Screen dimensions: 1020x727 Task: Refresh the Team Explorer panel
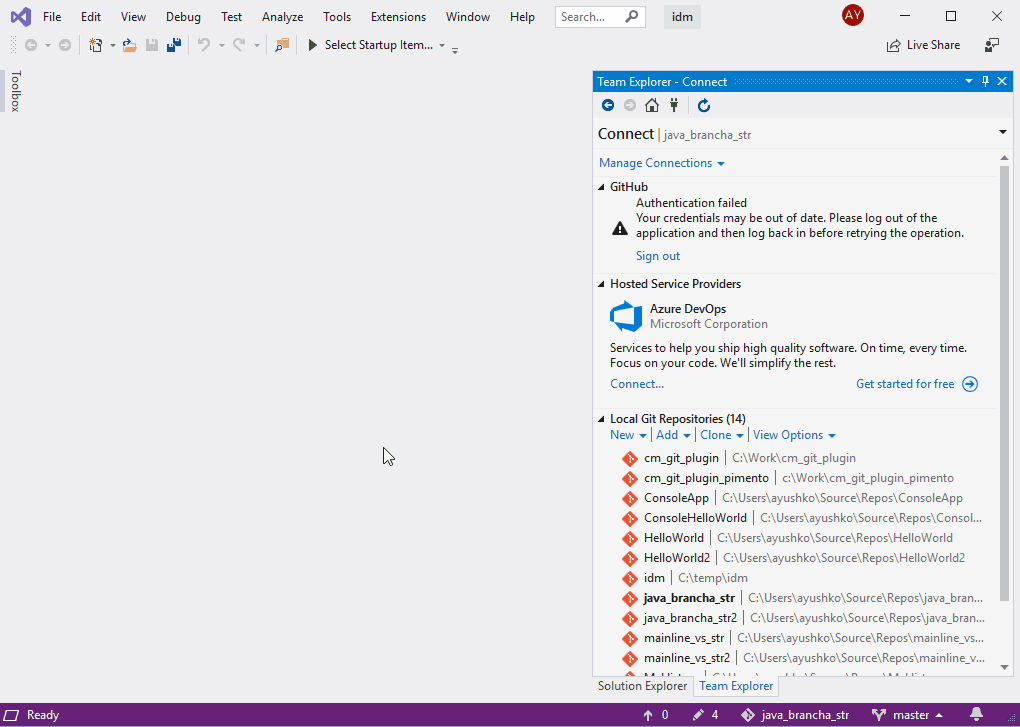pos(704,105)
